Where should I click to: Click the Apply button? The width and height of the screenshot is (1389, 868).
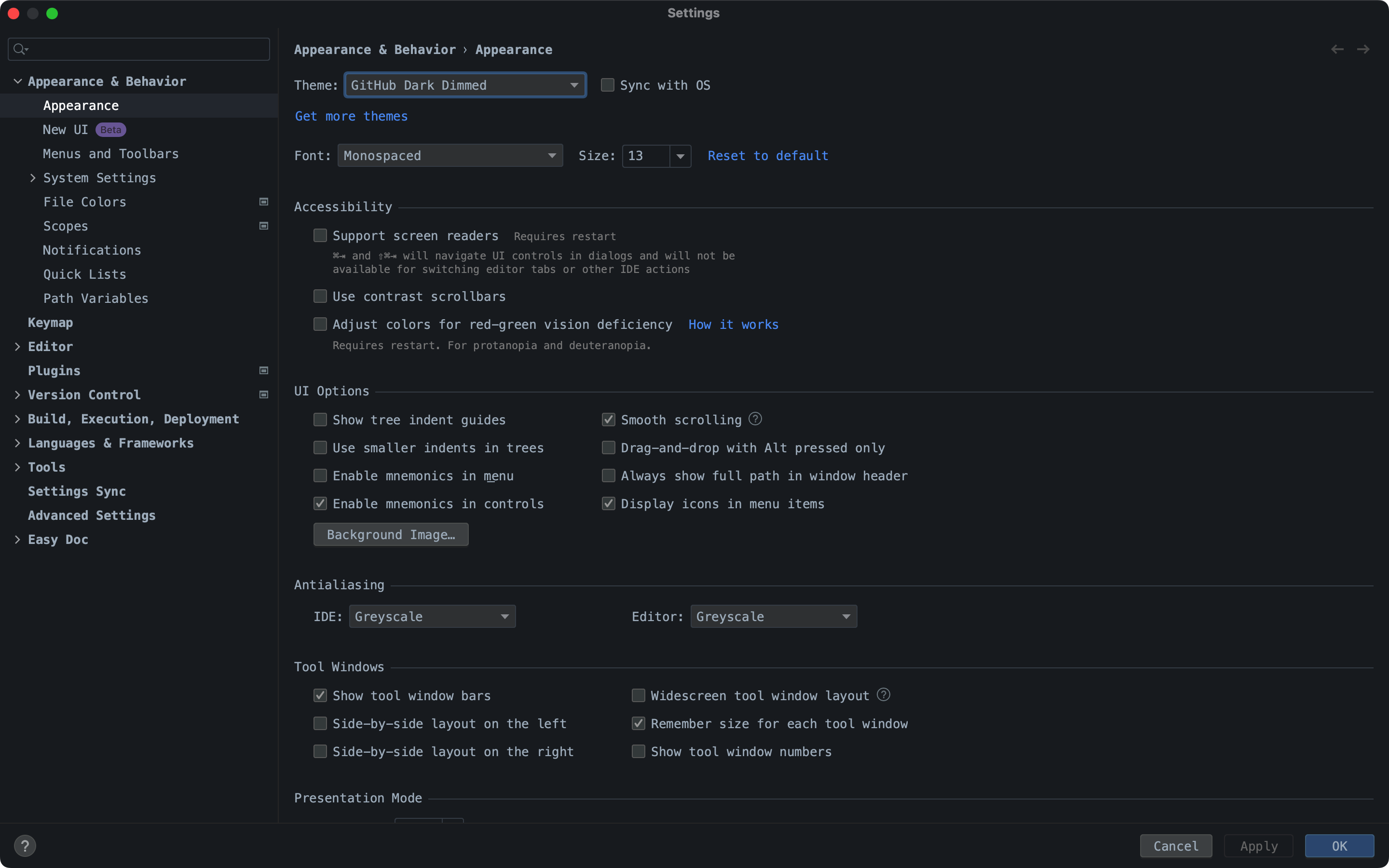click(x=1258, y=845)
